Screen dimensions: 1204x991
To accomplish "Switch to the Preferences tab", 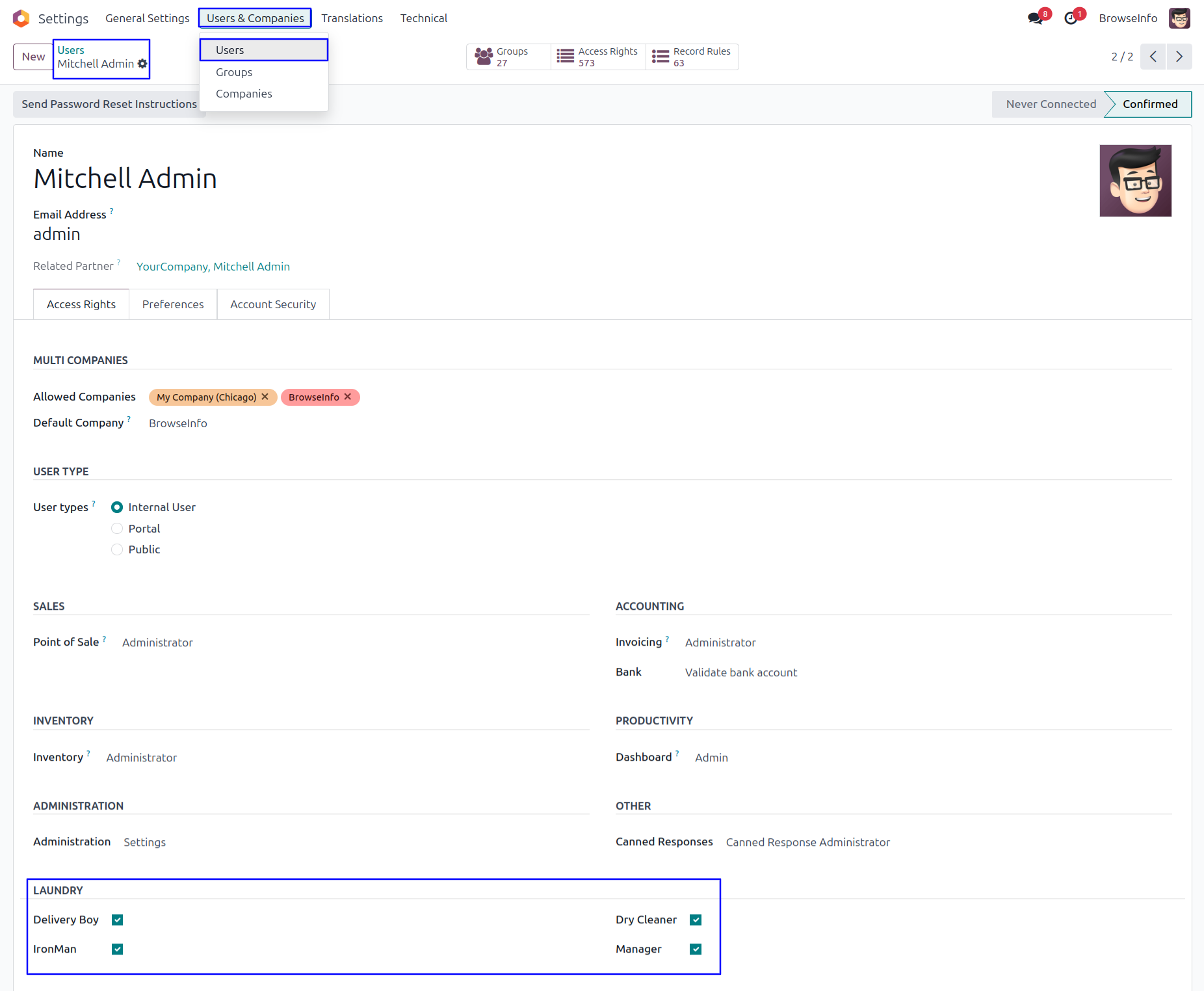I will coord(173,304).
